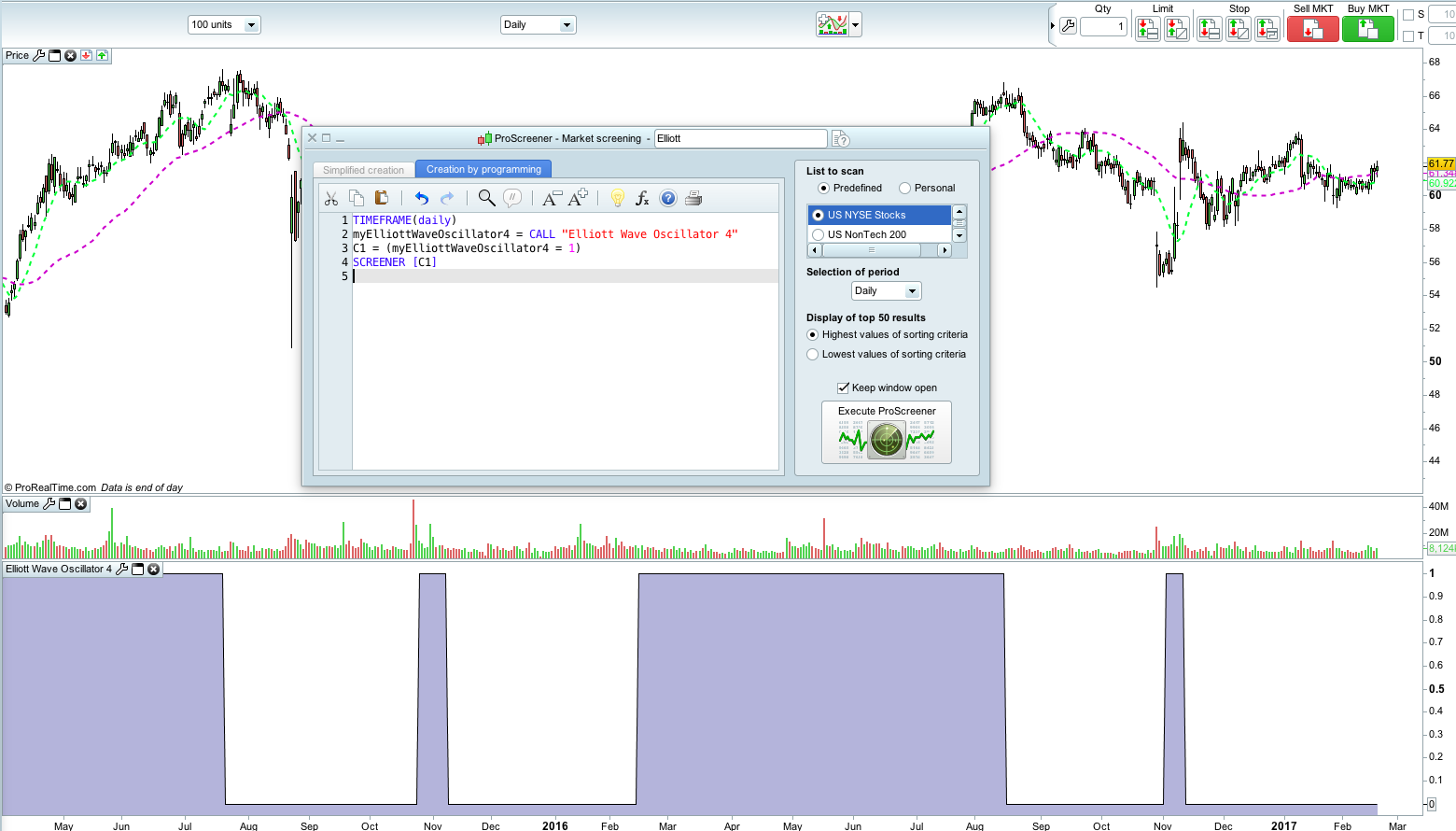This screenshot has width=1456, height=831.
Task: Open Elliott Wave Oscillator 4 wrench settings
Action: (121, 569)
